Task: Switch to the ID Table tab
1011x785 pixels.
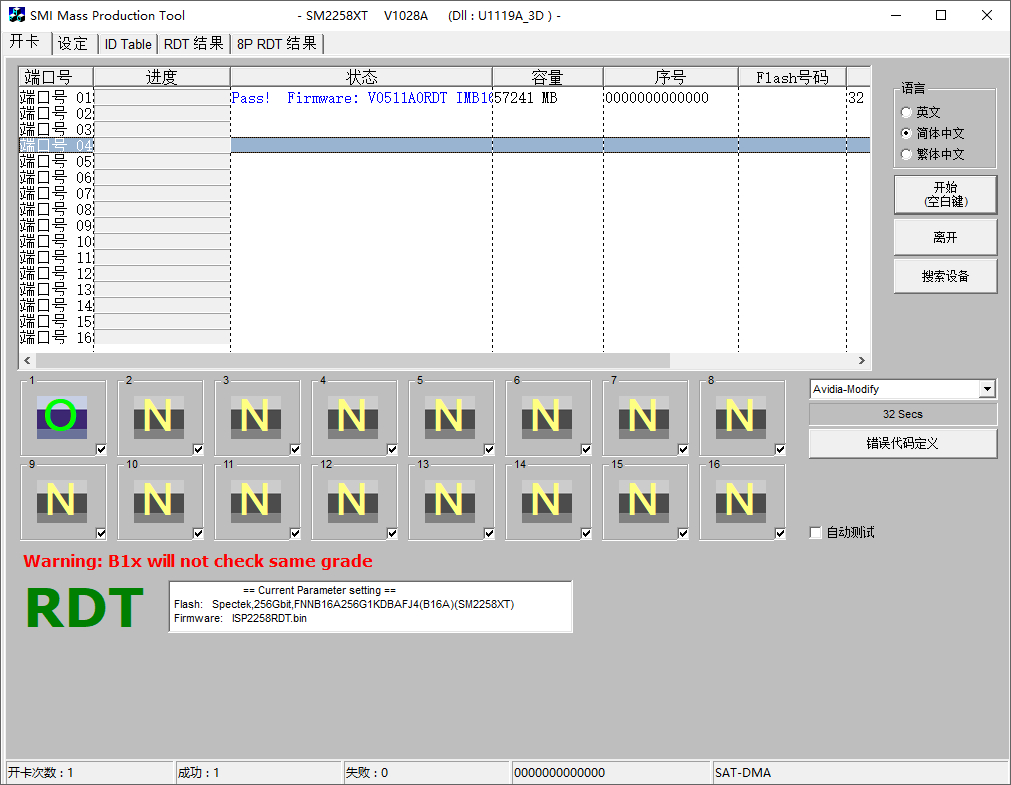Action: 128,44
